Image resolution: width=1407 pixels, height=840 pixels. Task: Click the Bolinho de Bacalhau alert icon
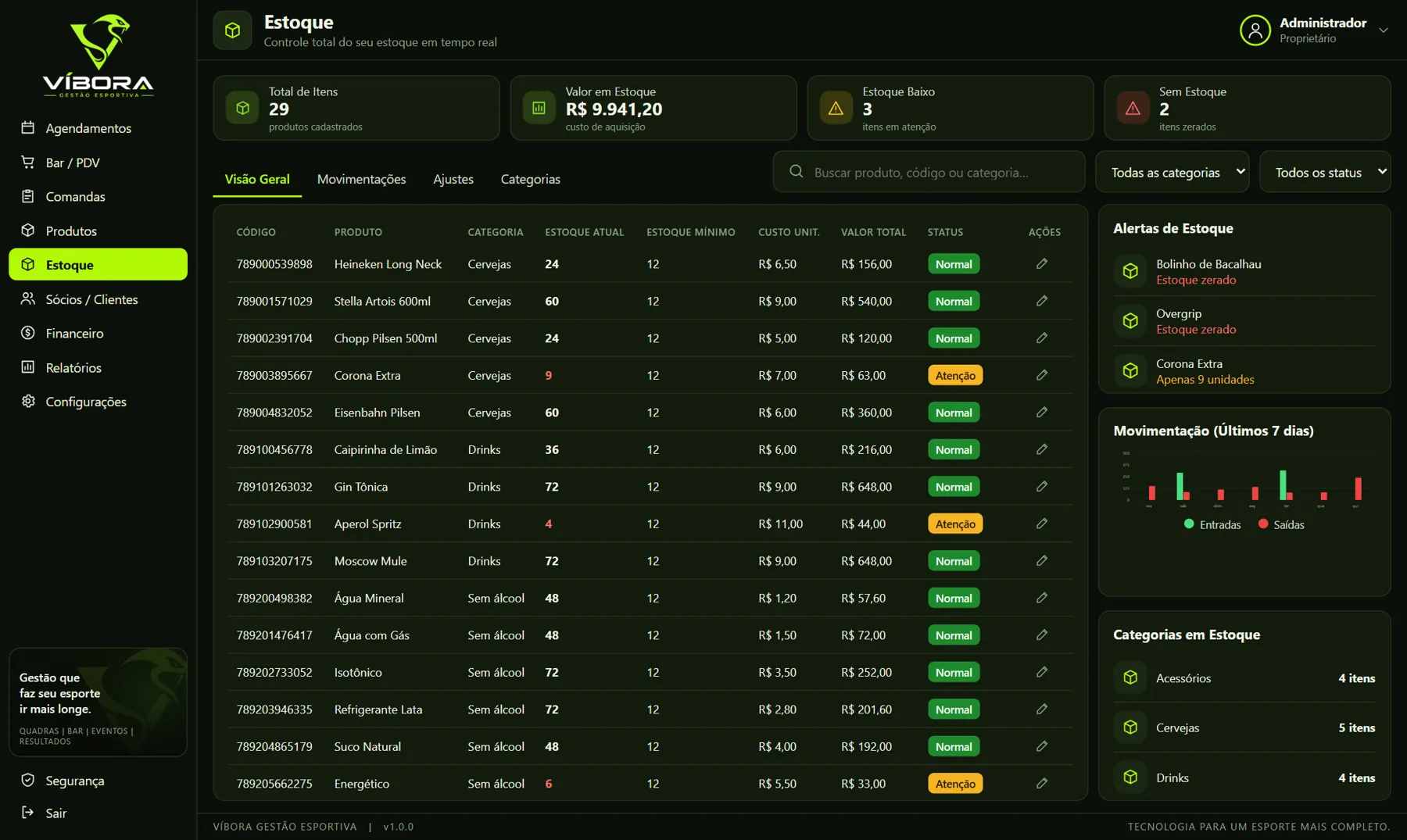pos(1130,271)
